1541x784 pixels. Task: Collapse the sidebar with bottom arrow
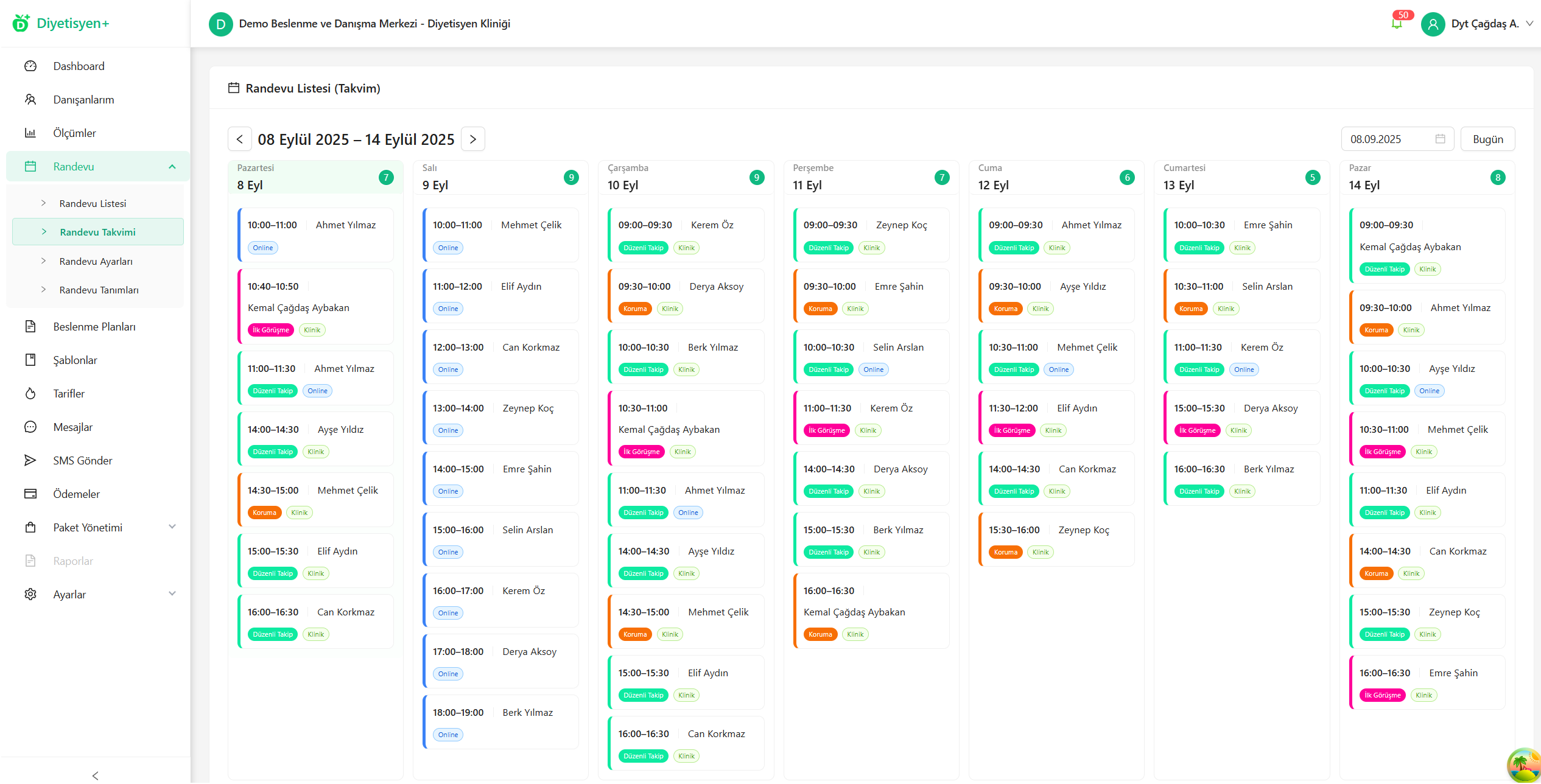tap(95, 775)
